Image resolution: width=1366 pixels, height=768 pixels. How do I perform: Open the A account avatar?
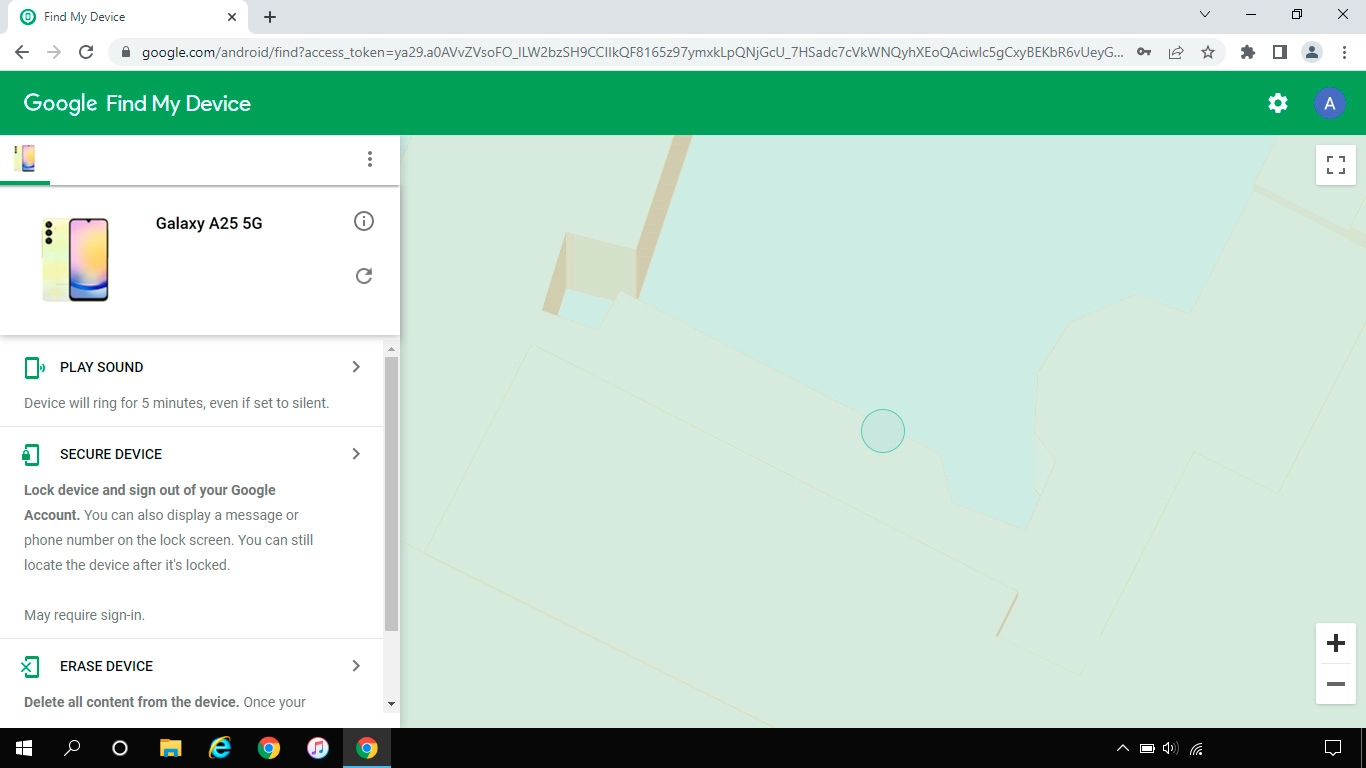coord(1329,102)
